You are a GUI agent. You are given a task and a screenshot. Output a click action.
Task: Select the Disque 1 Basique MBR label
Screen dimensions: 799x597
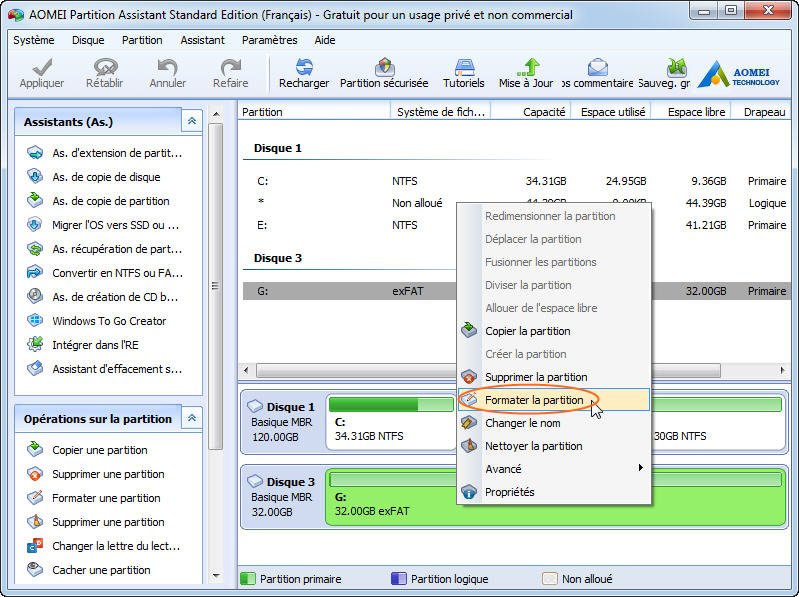click(283, 422)
